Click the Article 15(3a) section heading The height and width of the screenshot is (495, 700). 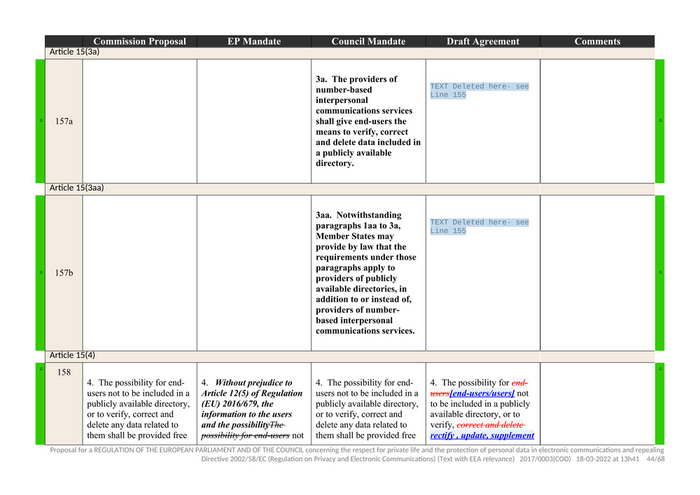click(x=76, y=53)
